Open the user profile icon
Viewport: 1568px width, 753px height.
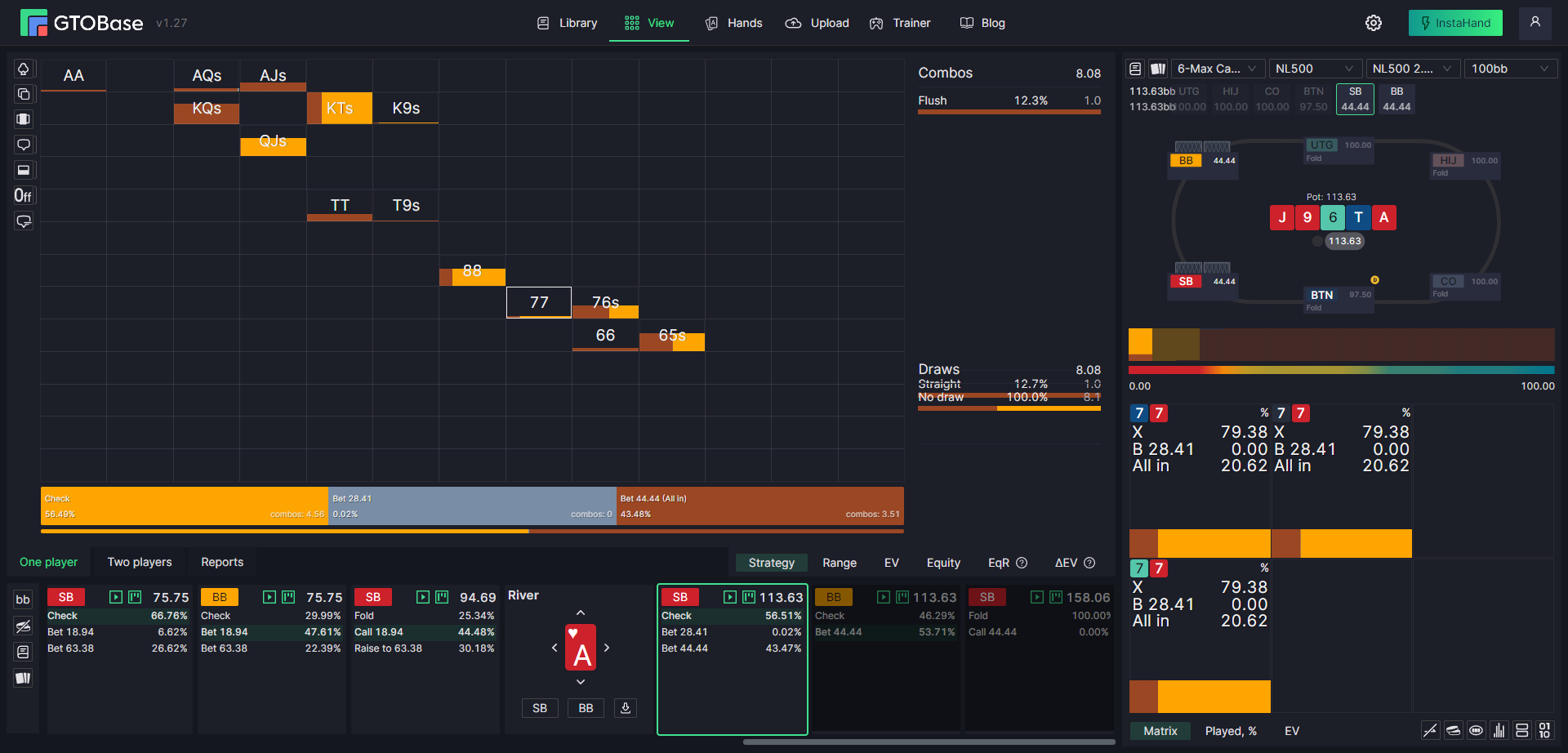(1535, 23)
